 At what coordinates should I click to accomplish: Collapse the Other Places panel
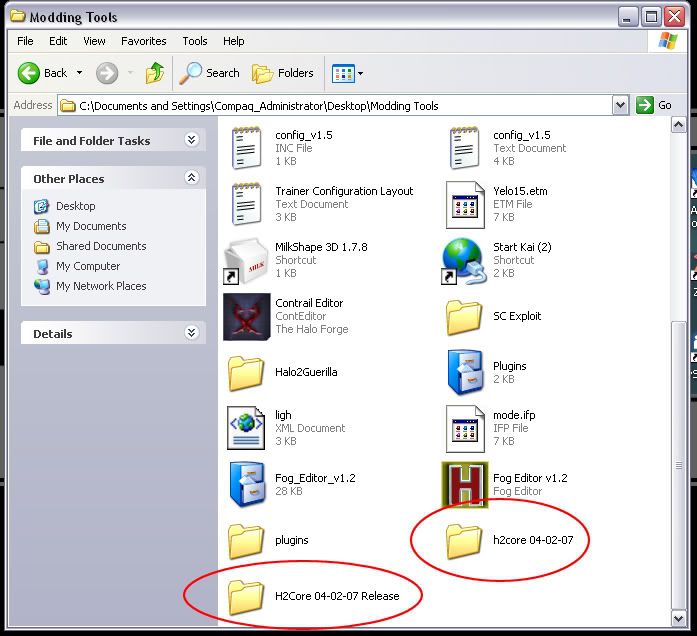(192, 178)
